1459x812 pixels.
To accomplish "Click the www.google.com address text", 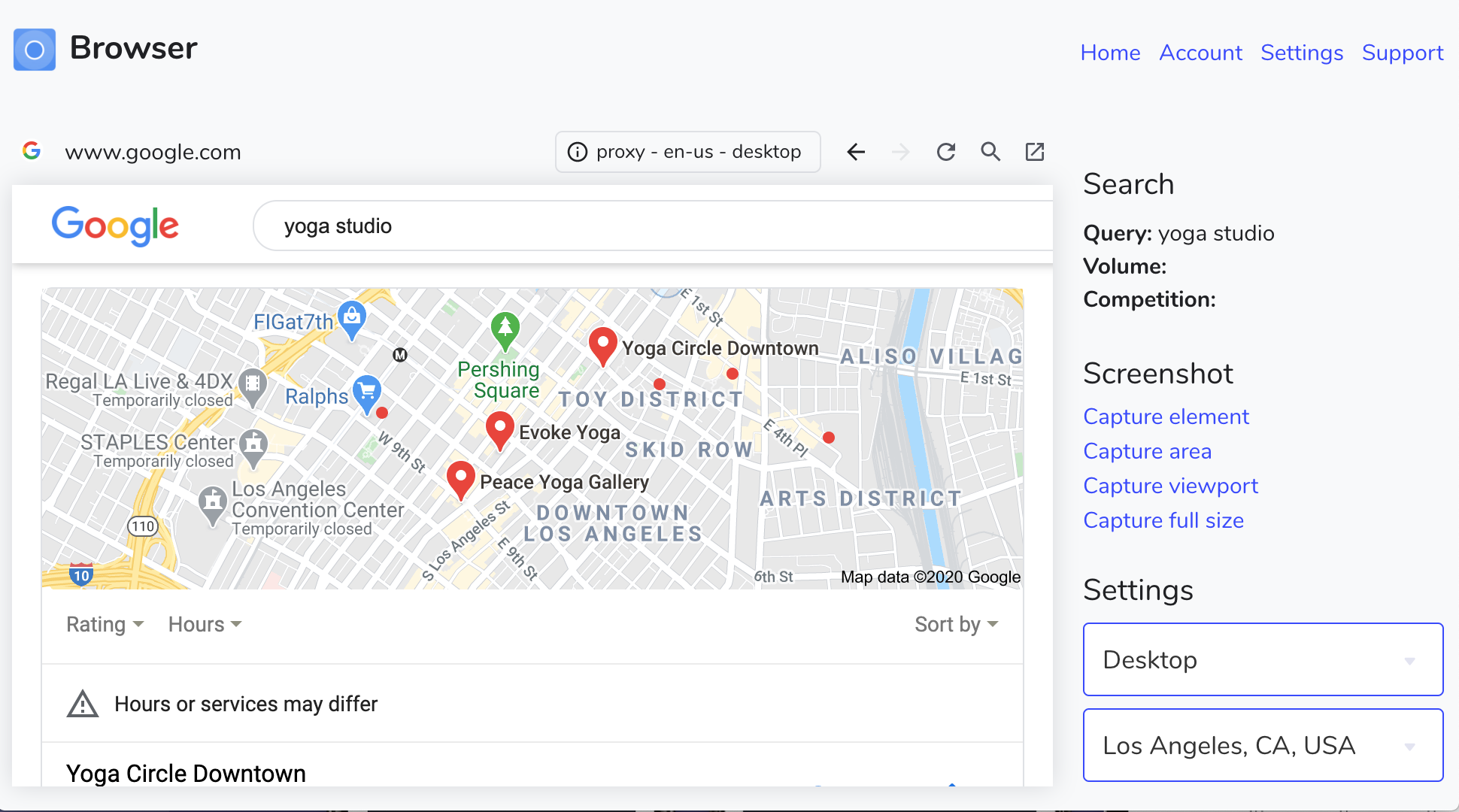I will click(x=153, y=152).
